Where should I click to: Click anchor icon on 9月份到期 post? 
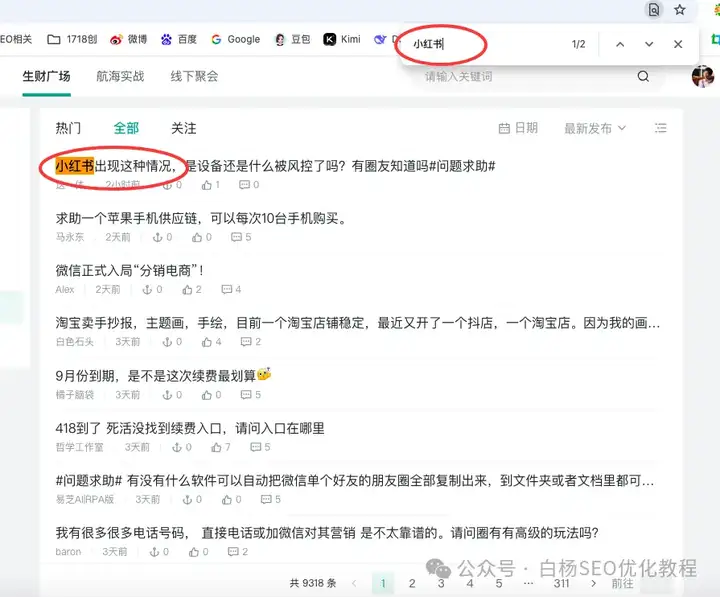click(x=167, y=395)
